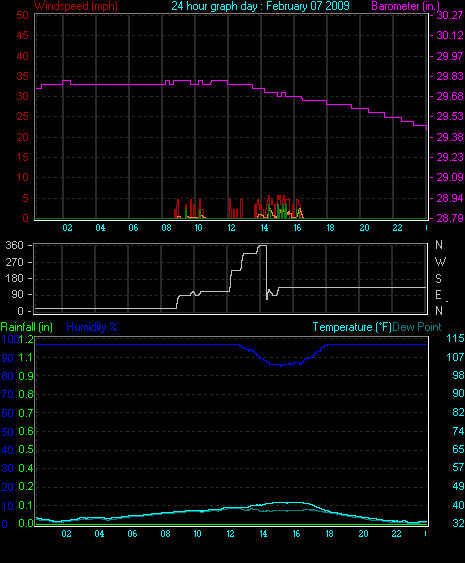
Task: Click the Humidity % legend label
Action: tap(92, 327)
